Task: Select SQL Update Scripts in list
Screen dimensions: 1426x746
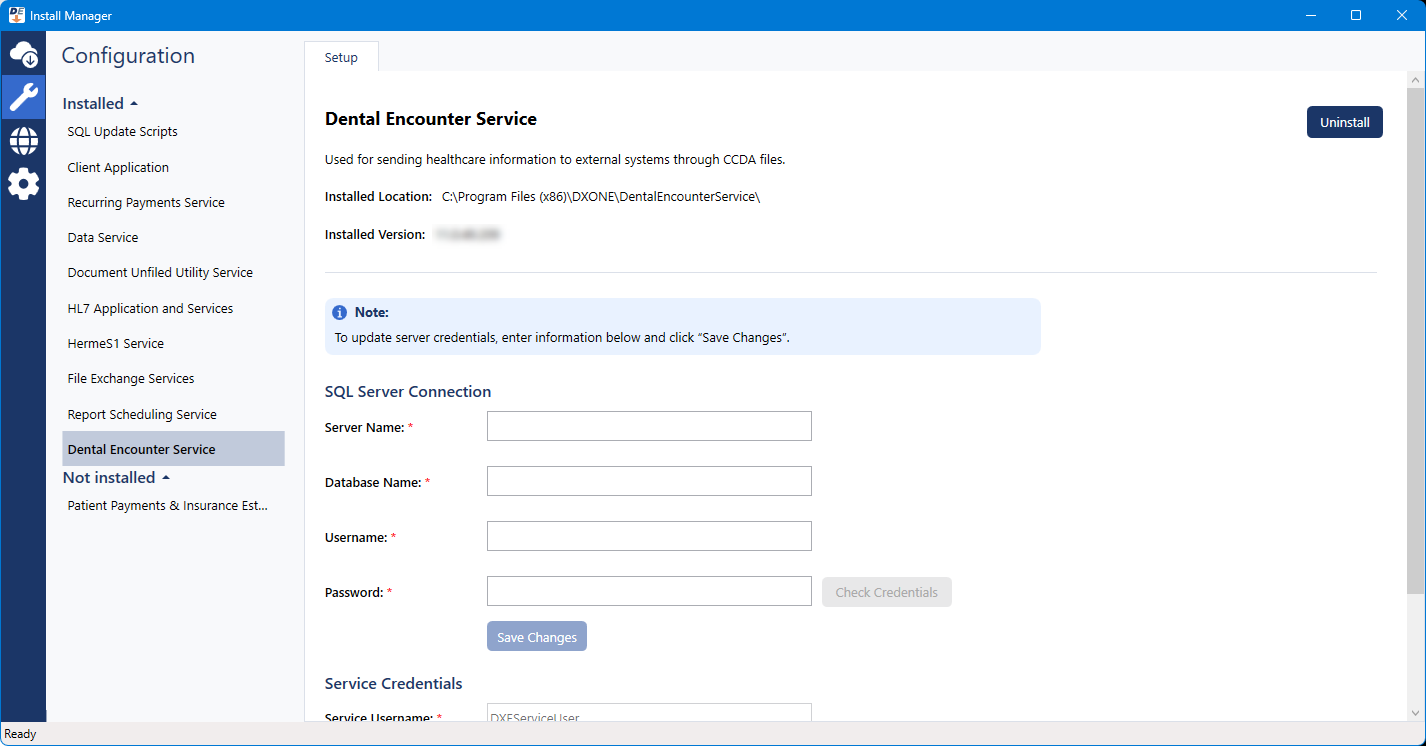Action: point(122,132)
